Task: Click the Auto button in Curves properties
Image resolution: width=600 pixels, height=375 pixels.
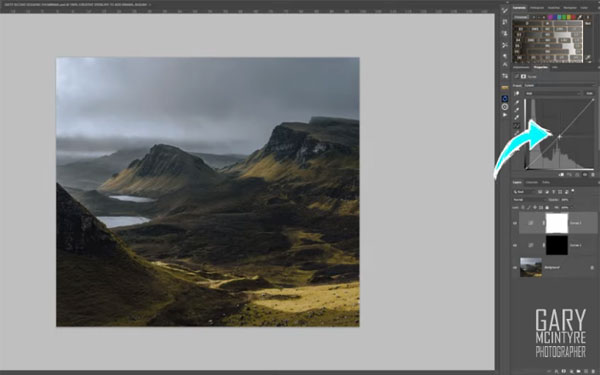Action: pyautogui.click(x=589, y=93)
